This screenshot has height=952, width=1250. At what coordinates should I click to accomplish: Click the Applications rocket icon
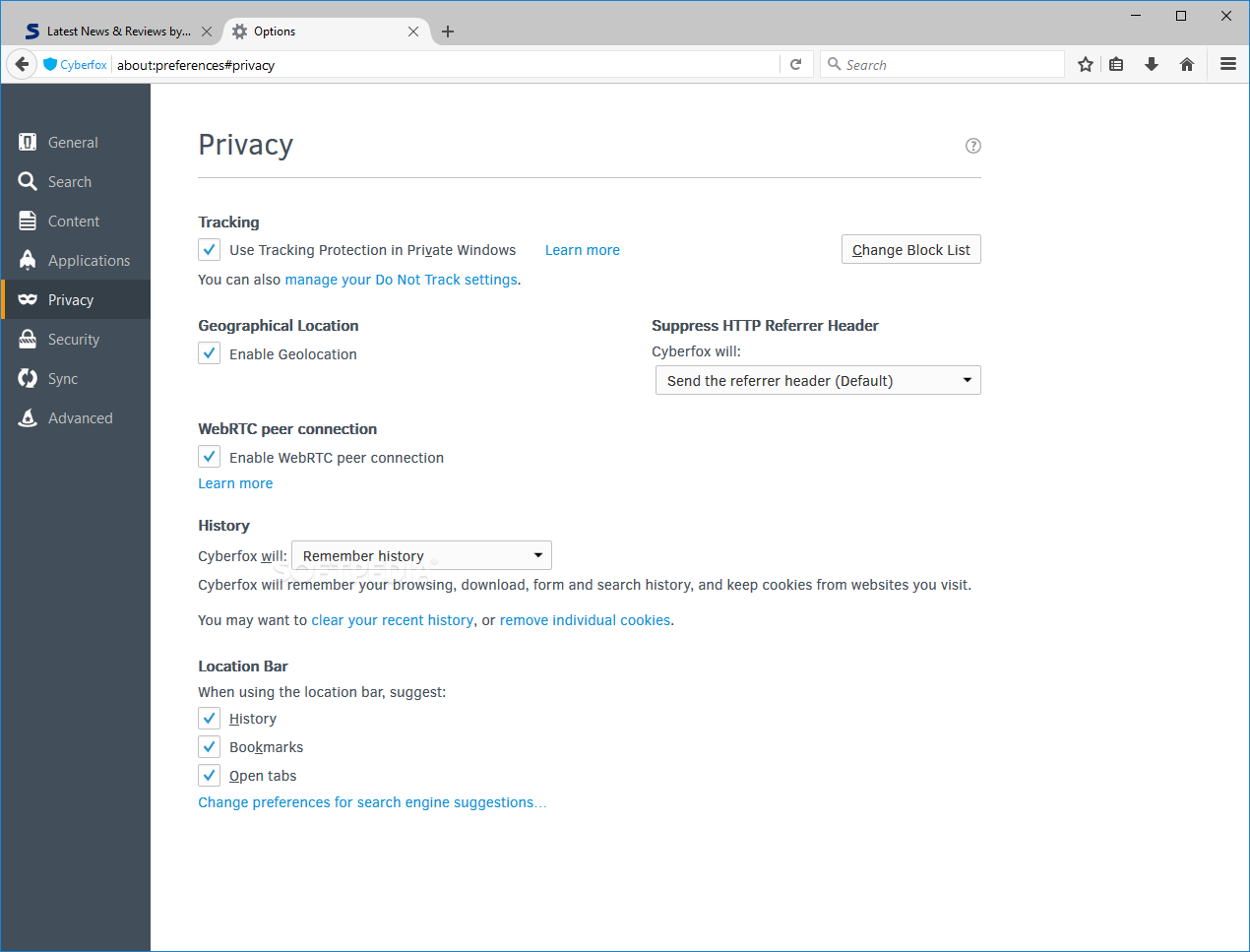(x=28, y=260)
